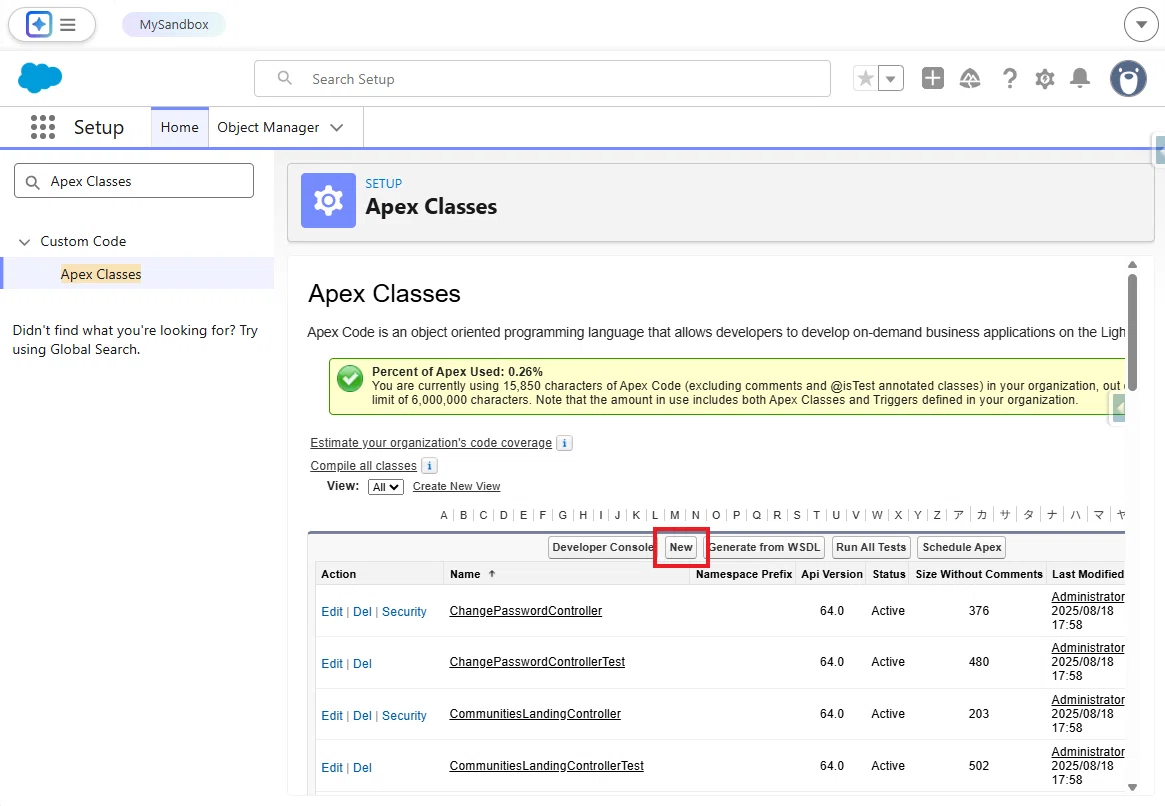
Task: Sort by the Name column header
Action: pos(465,574)
